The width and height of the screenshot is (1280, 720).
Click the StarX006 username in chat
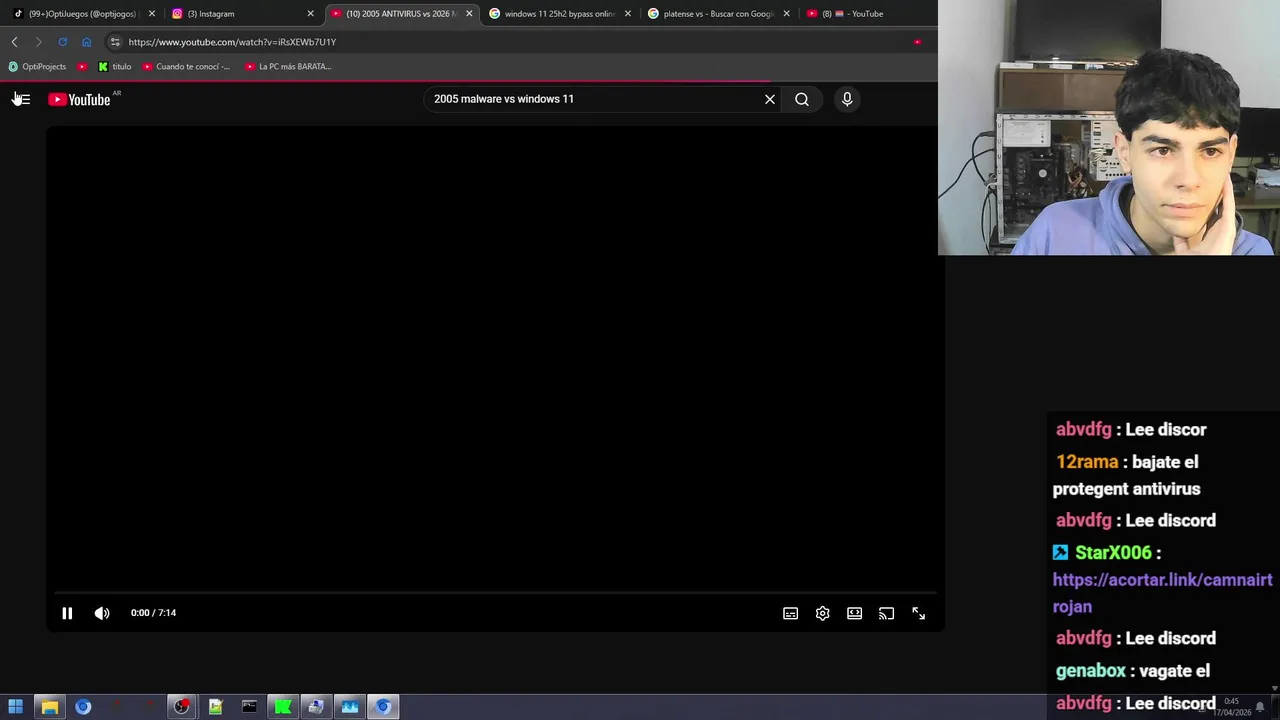[1113, 552]
